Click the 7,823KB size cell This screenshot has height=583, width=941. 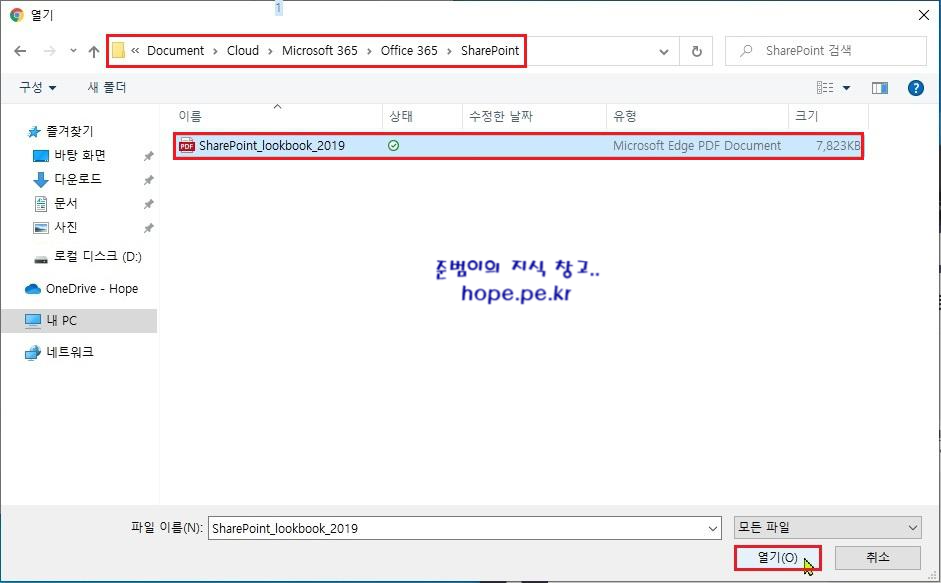tap(838, 145)
